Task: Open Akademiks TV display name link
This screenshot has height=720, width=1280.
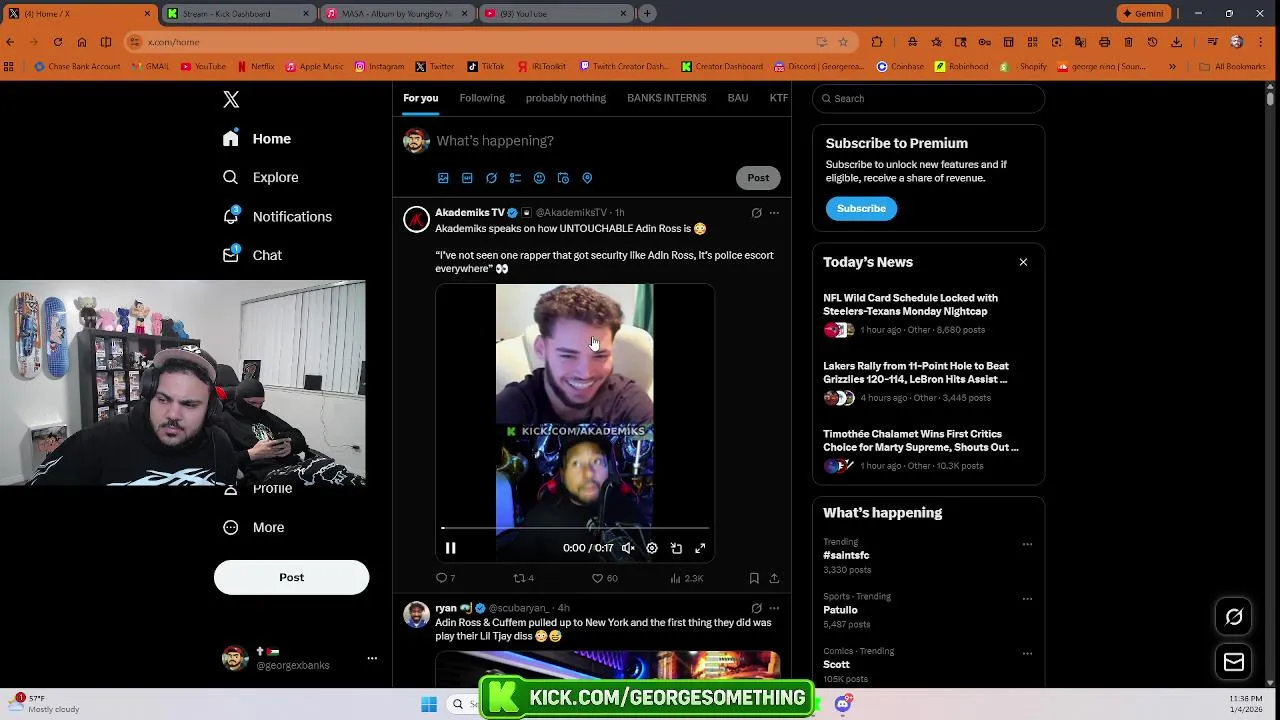Action: (x=470, y=212)
